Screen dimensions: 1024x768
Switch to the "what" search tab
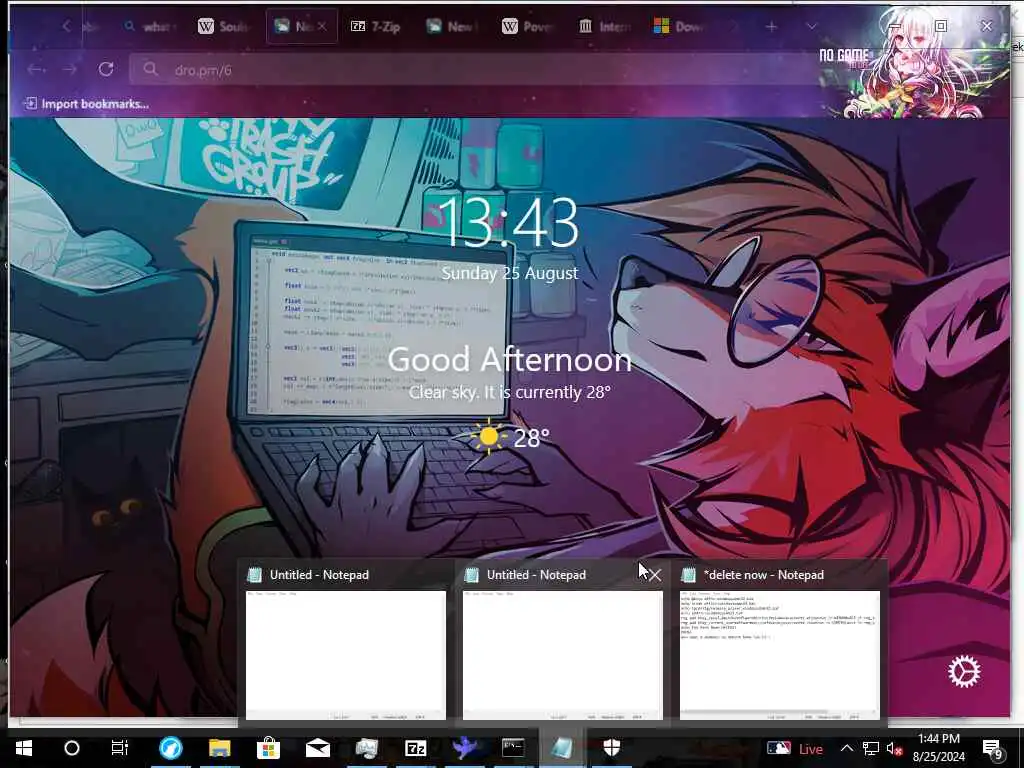coord(150,26)
